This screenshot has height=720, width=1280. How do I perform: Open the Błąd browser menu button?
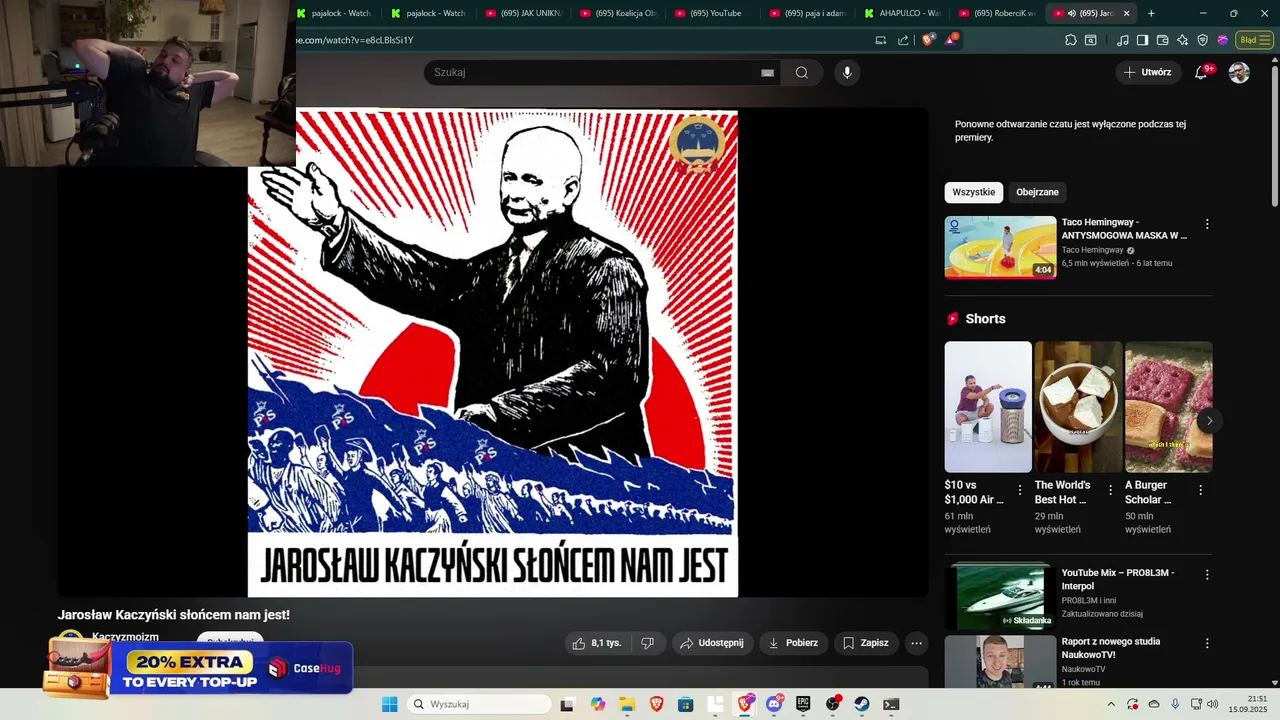[x=1253, y=40]
